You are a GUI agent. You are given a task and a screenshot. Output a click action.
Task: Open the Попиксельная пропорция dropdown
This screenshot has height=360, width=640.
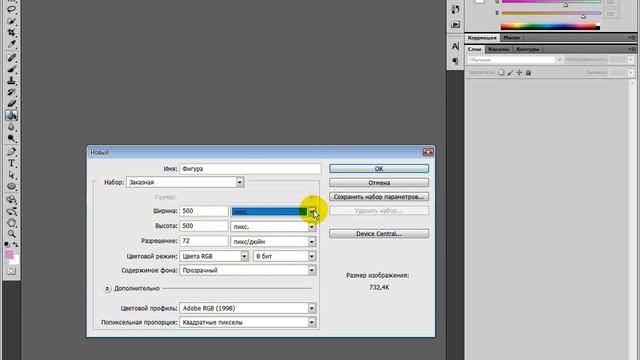pyautogui.click(x=312, y=322)
